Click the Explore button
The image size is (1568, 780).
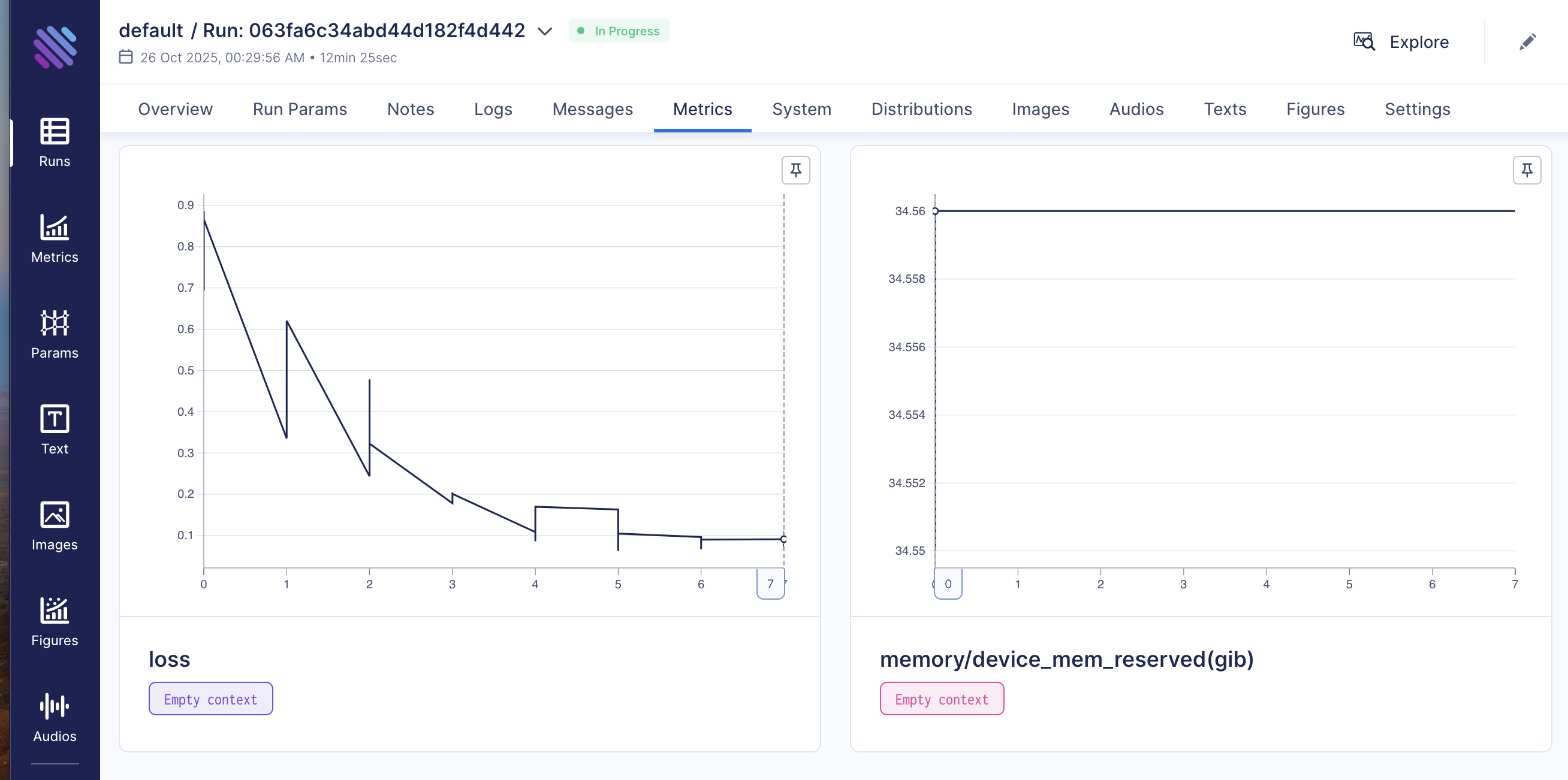(x=1401, y=42)
